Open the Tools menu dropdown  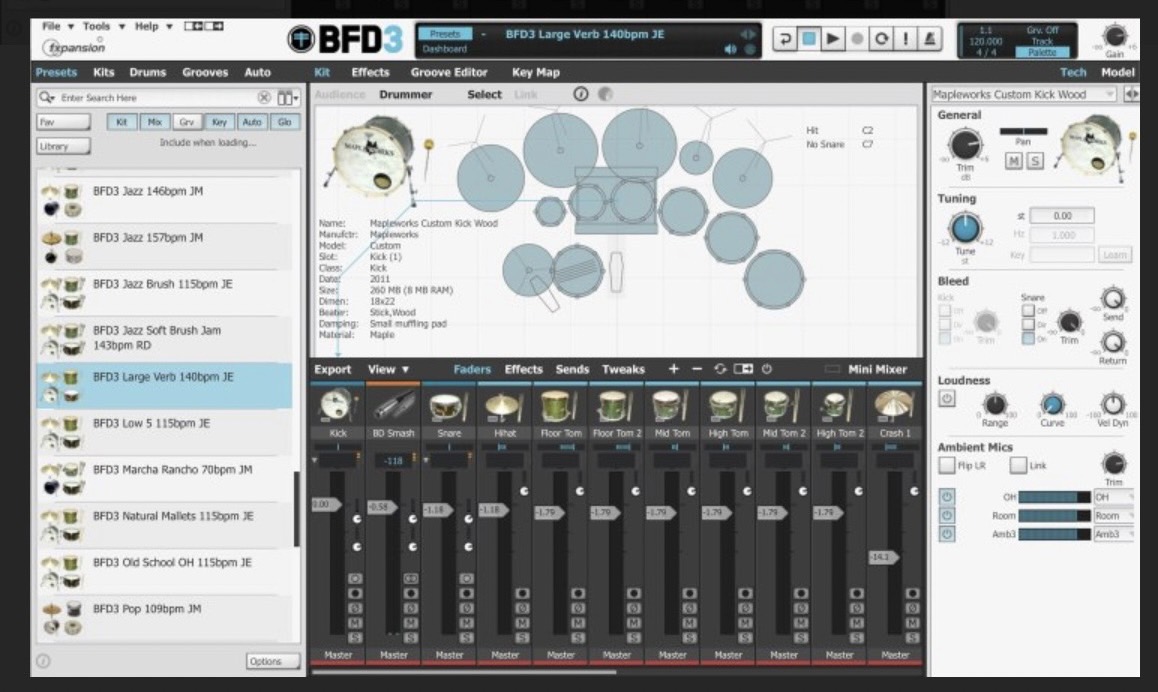pyautogui.click(x=103, y=26)
